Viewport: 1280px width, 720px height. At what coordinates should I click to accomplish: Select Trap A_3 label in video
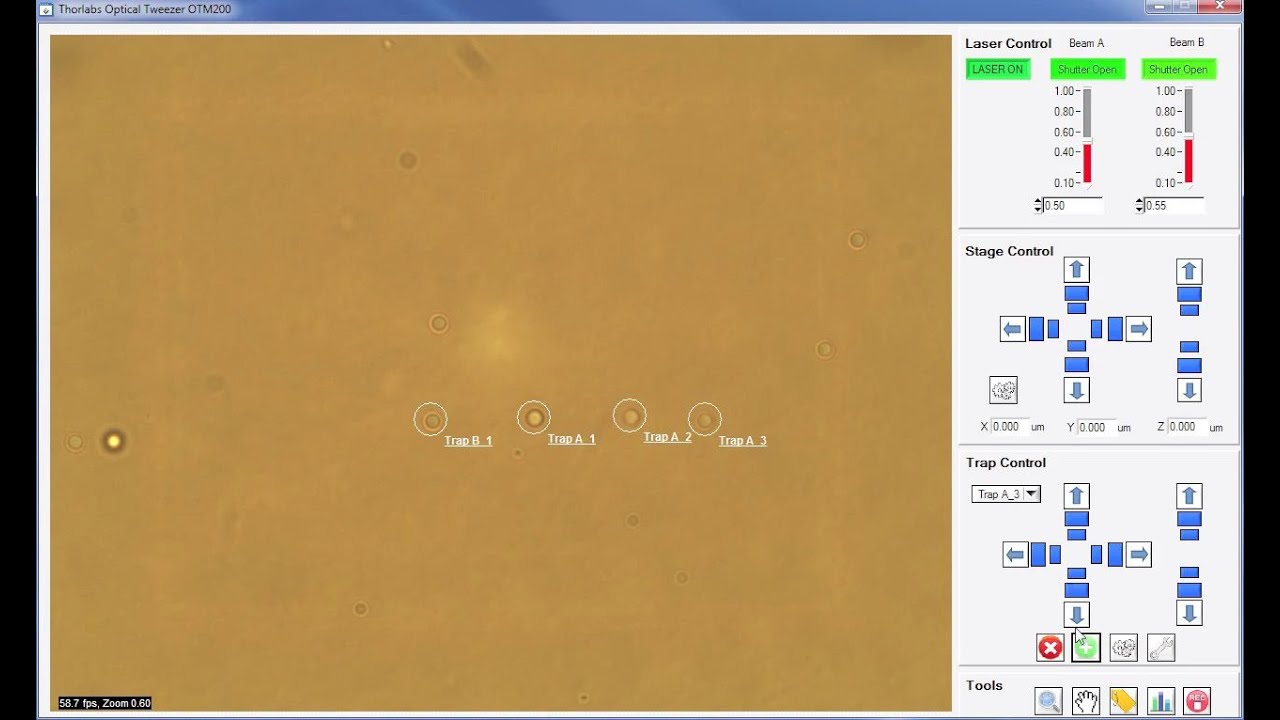(x=742, y=441)
